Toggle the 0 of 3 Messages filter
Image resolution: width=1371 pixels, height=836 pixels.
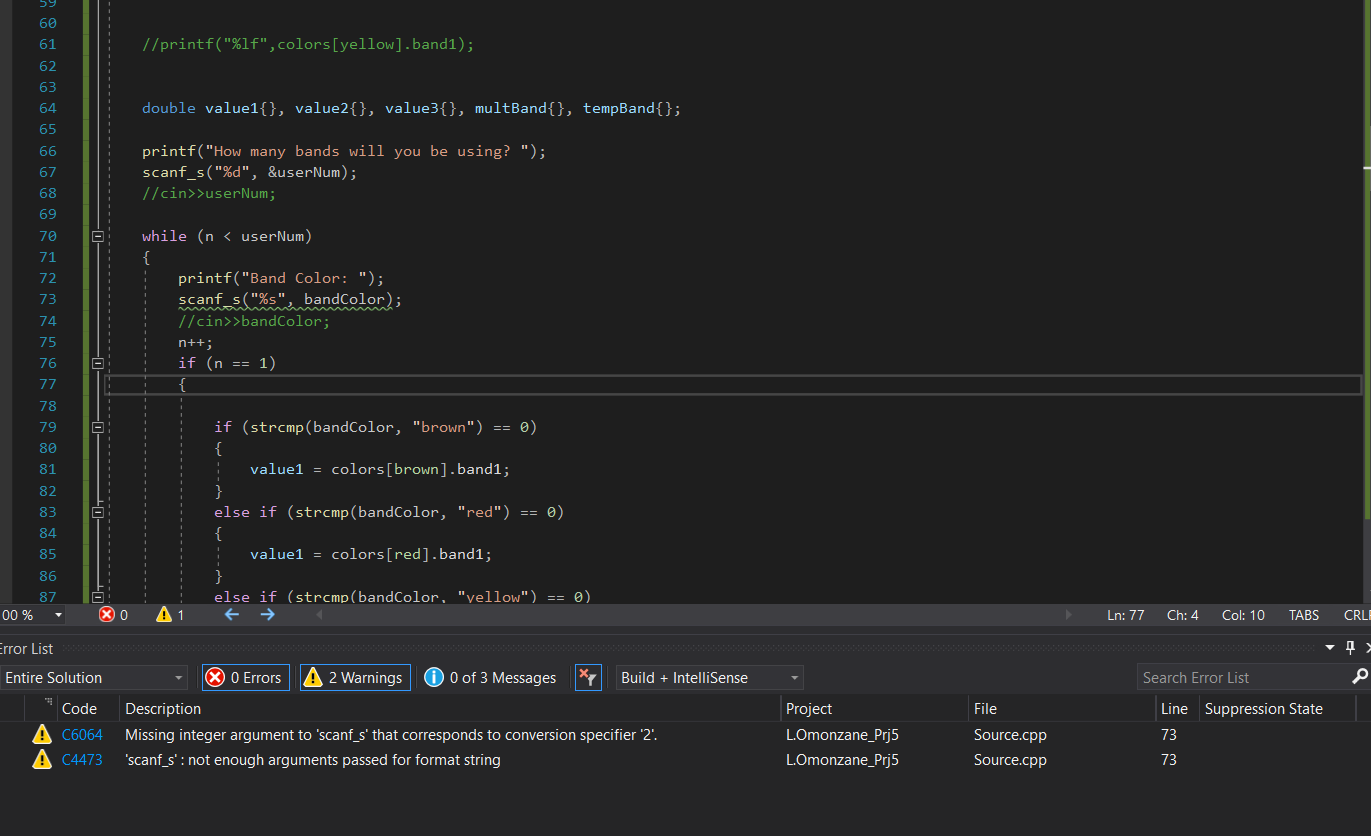pos(490,677)
